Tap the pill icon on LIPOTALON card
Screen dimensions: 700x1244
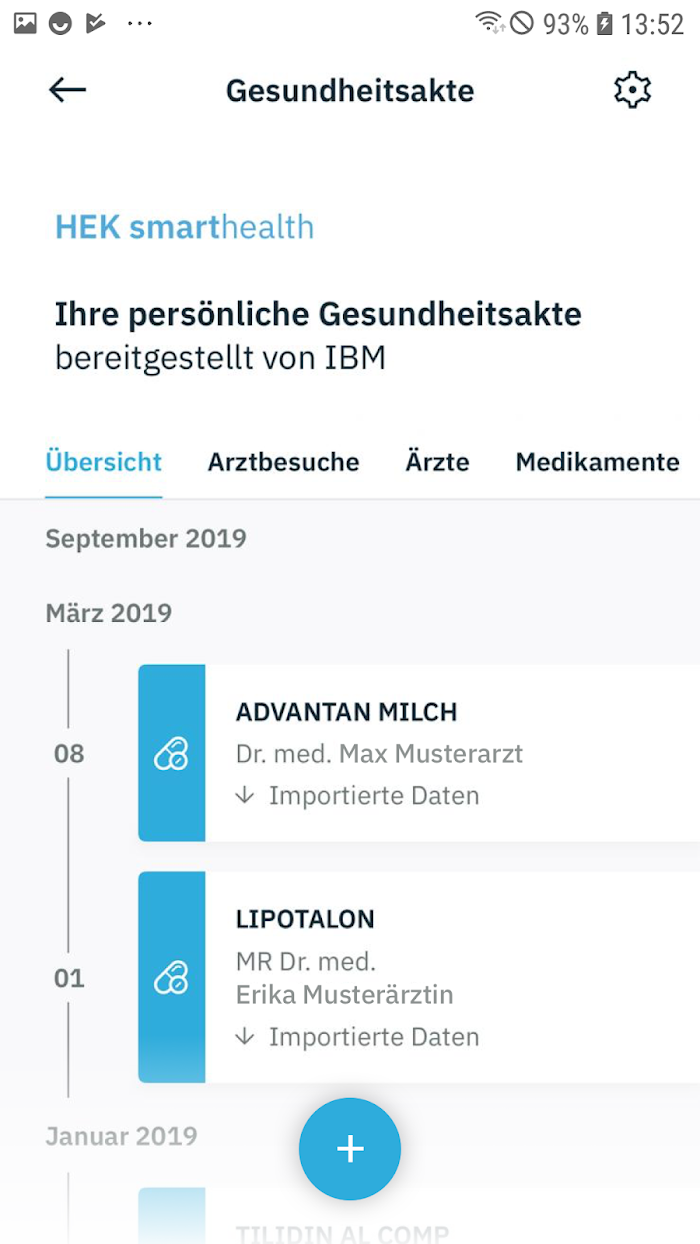tap(171, 977)
